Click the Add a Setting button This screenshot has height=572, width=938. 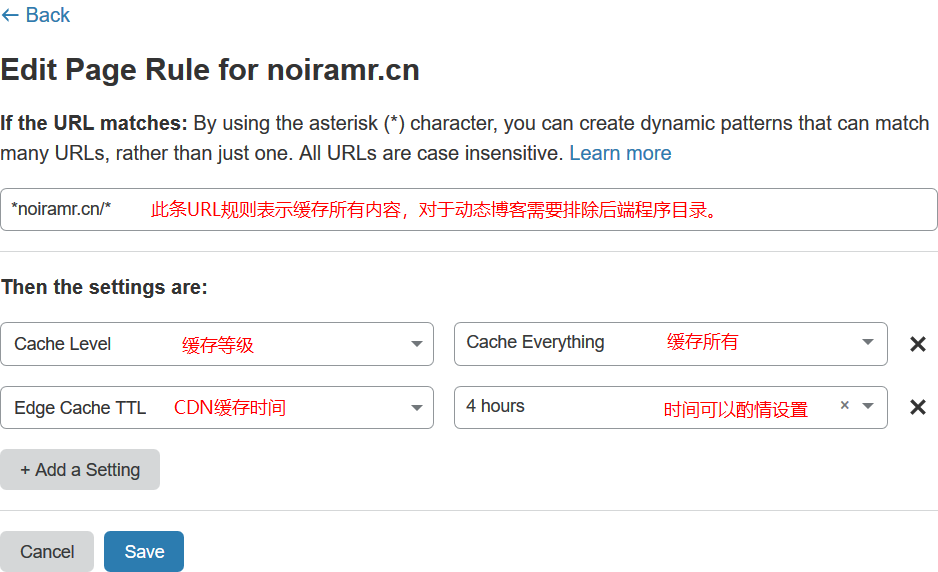(x=80, y=470)
